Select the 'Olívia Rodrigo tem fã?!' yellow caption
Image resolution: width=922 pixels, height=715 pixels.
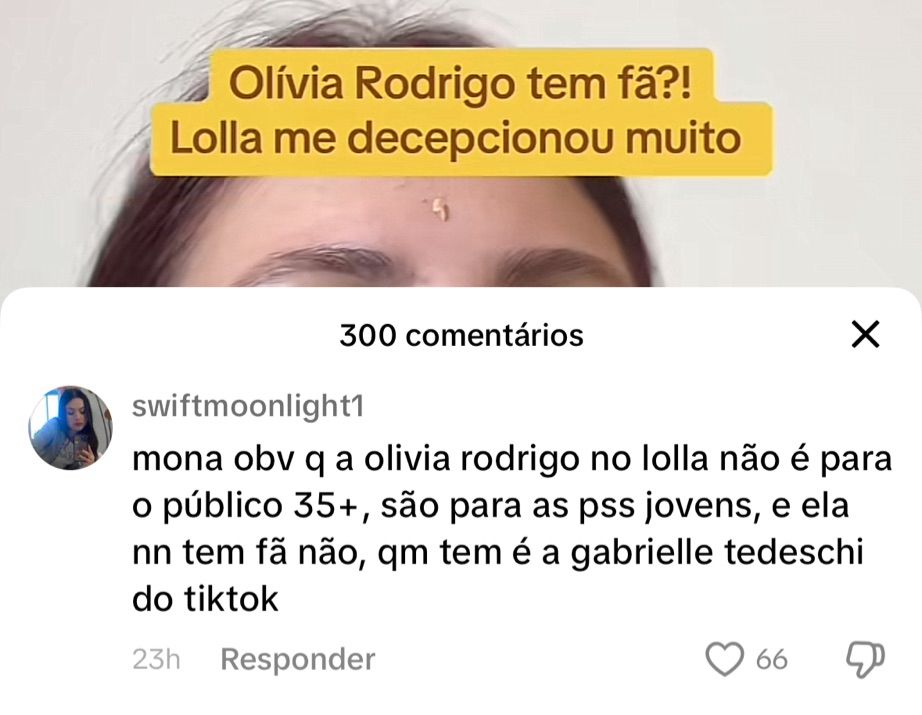coord(460,82)
